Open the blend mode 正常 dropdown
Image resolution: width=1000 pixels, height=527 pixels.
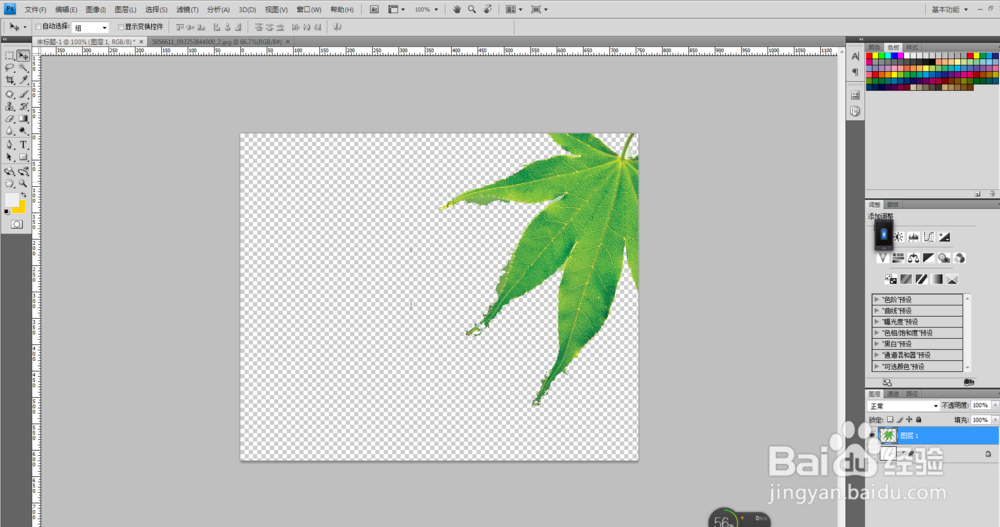pyautogui.click(x=904, y=406)
